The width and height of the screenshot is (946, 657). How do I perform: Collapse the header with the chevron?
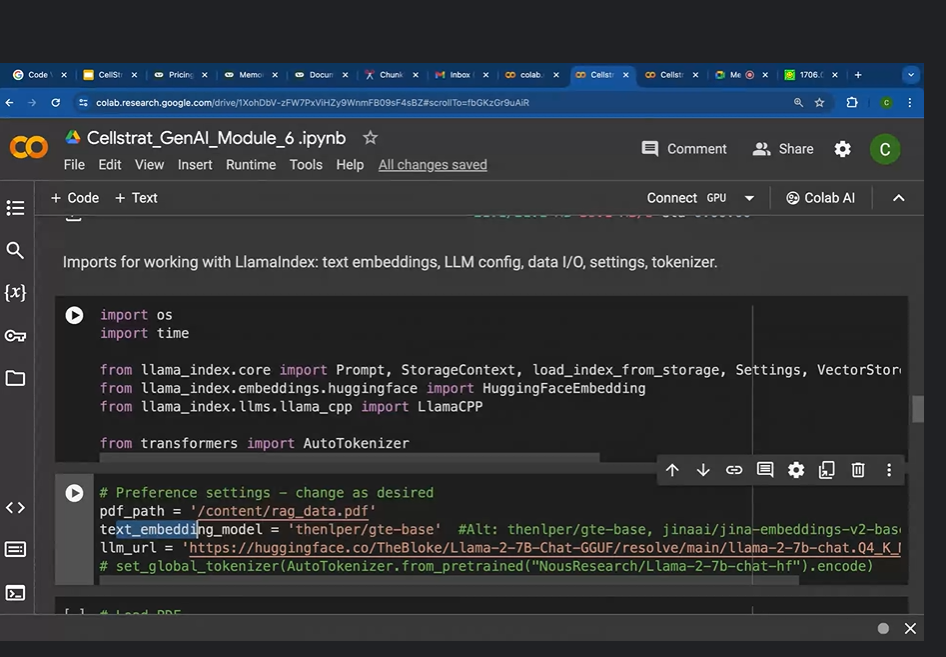click(x=898, y=198)
